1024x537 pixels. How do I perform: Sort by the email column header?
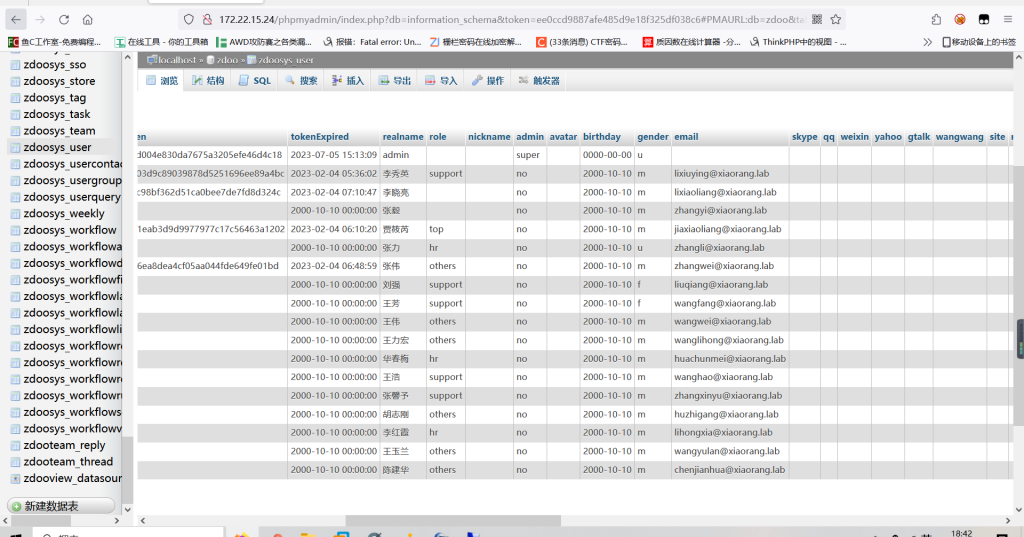click(x=686, y=136)
